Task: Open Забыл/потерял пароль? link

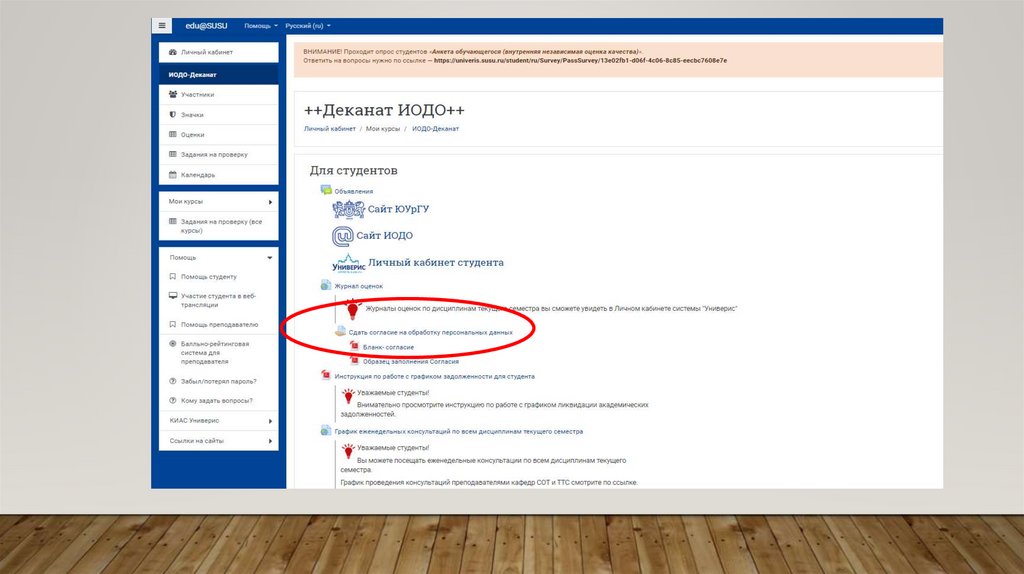Action: pyautogui.click(x=218, y=381)
